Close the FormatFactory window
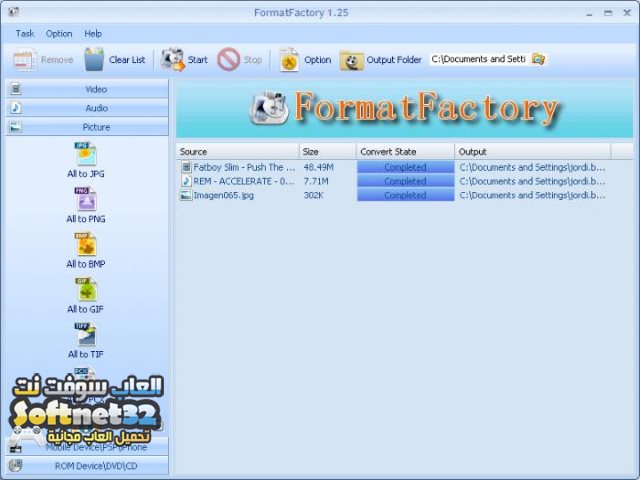The height and width of the screenshot is (480, 640). click(x=627, y=13)
